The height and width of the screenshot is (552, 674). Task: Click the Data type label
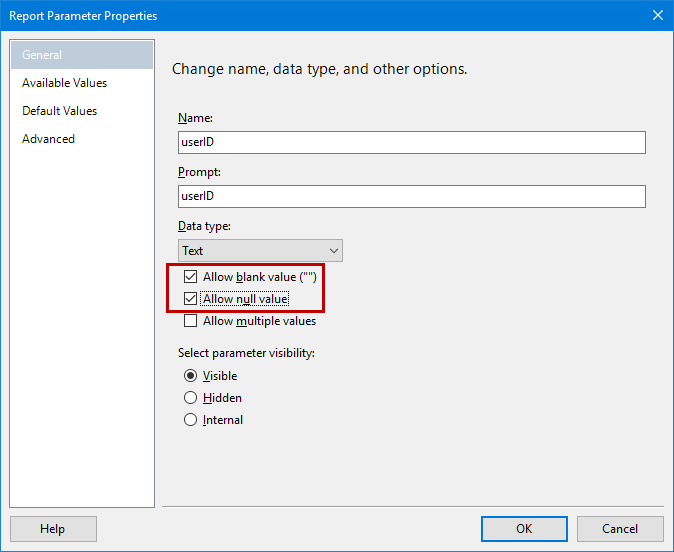(204, 226)
